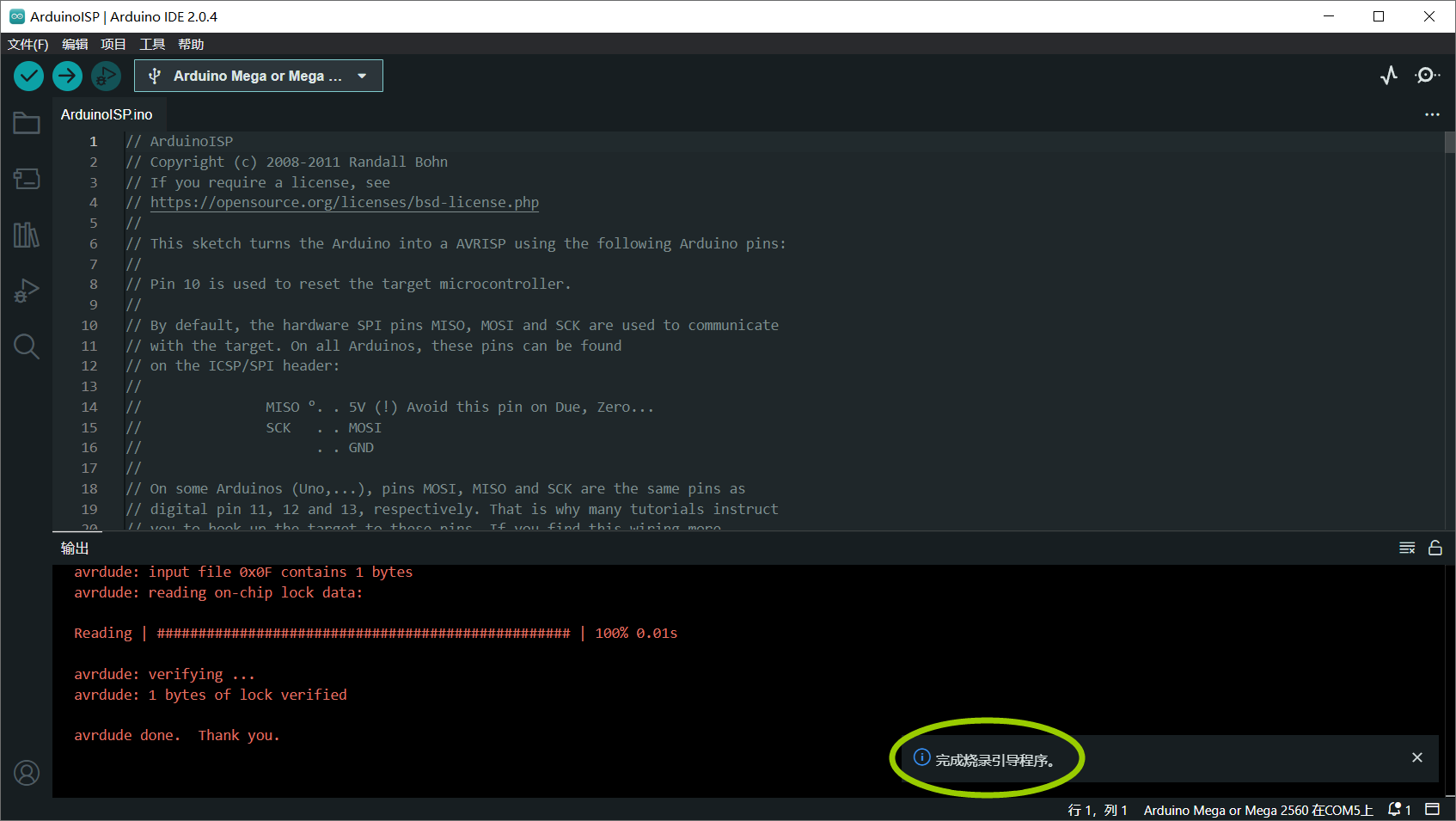Click 'This sketch turns the Arduino' comment line
1456x821 pixels.
[456, 244]
